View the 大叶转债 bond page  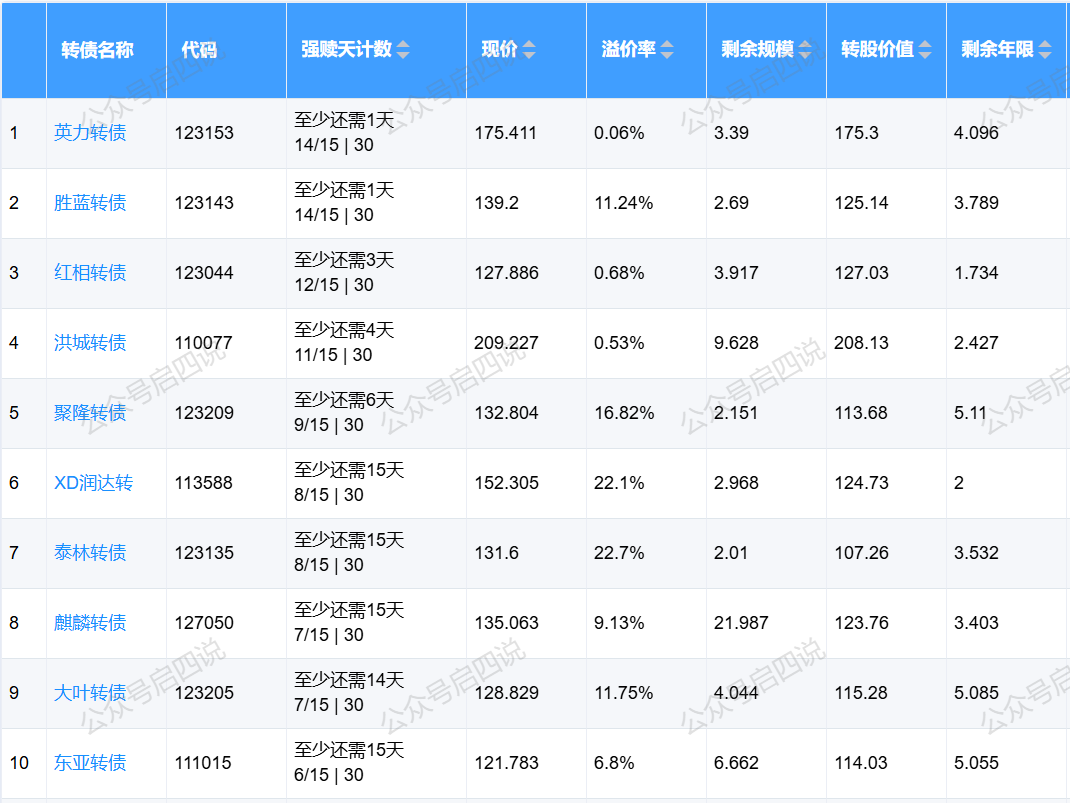point(90,693)
